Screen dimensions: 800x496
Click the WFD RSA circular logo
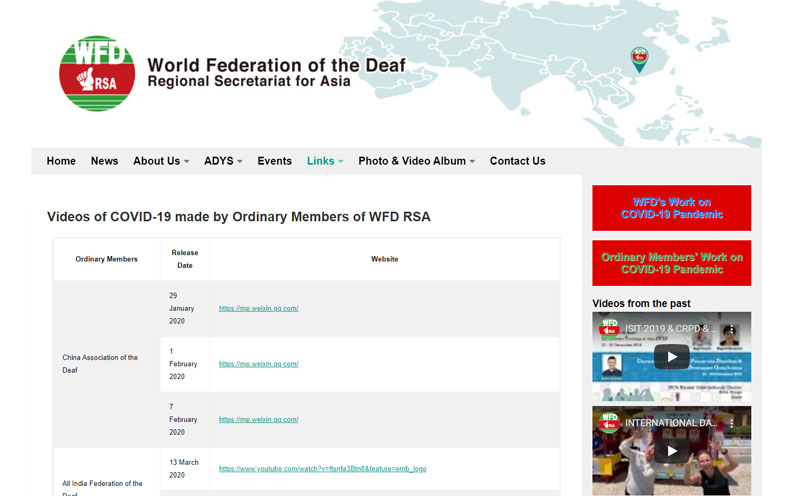[97, 73]
